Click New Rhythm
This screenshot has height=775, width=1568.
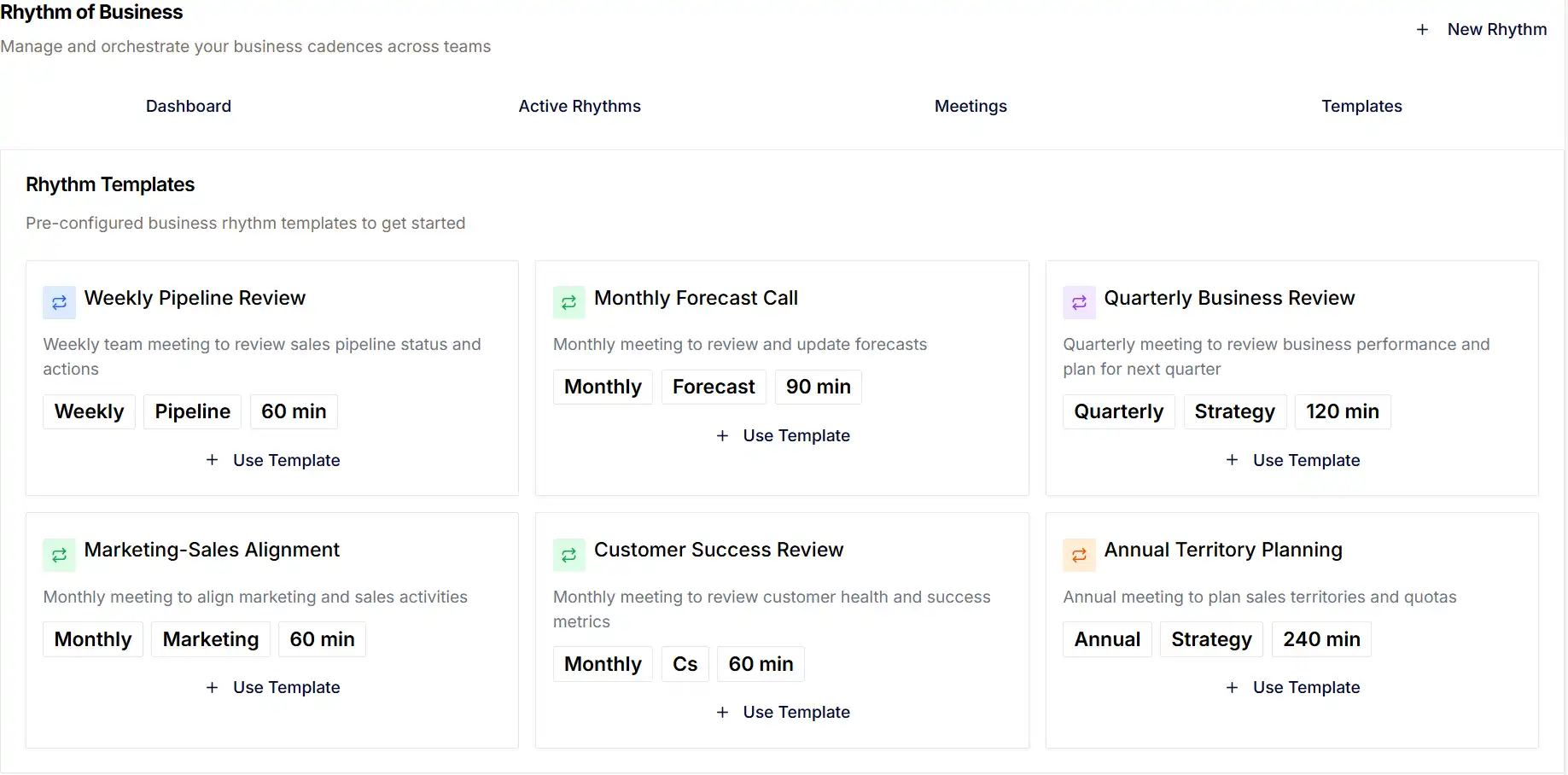[1497, 29]
